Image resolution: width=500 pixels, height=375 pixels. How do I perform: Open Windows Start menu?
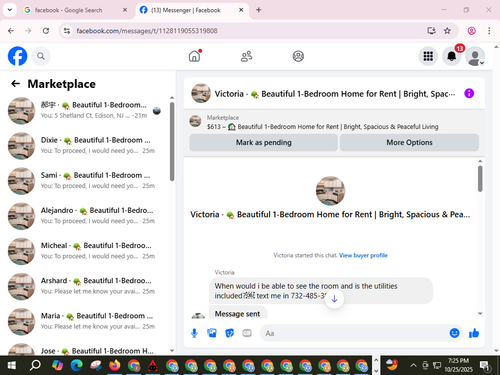coord(12,366)
